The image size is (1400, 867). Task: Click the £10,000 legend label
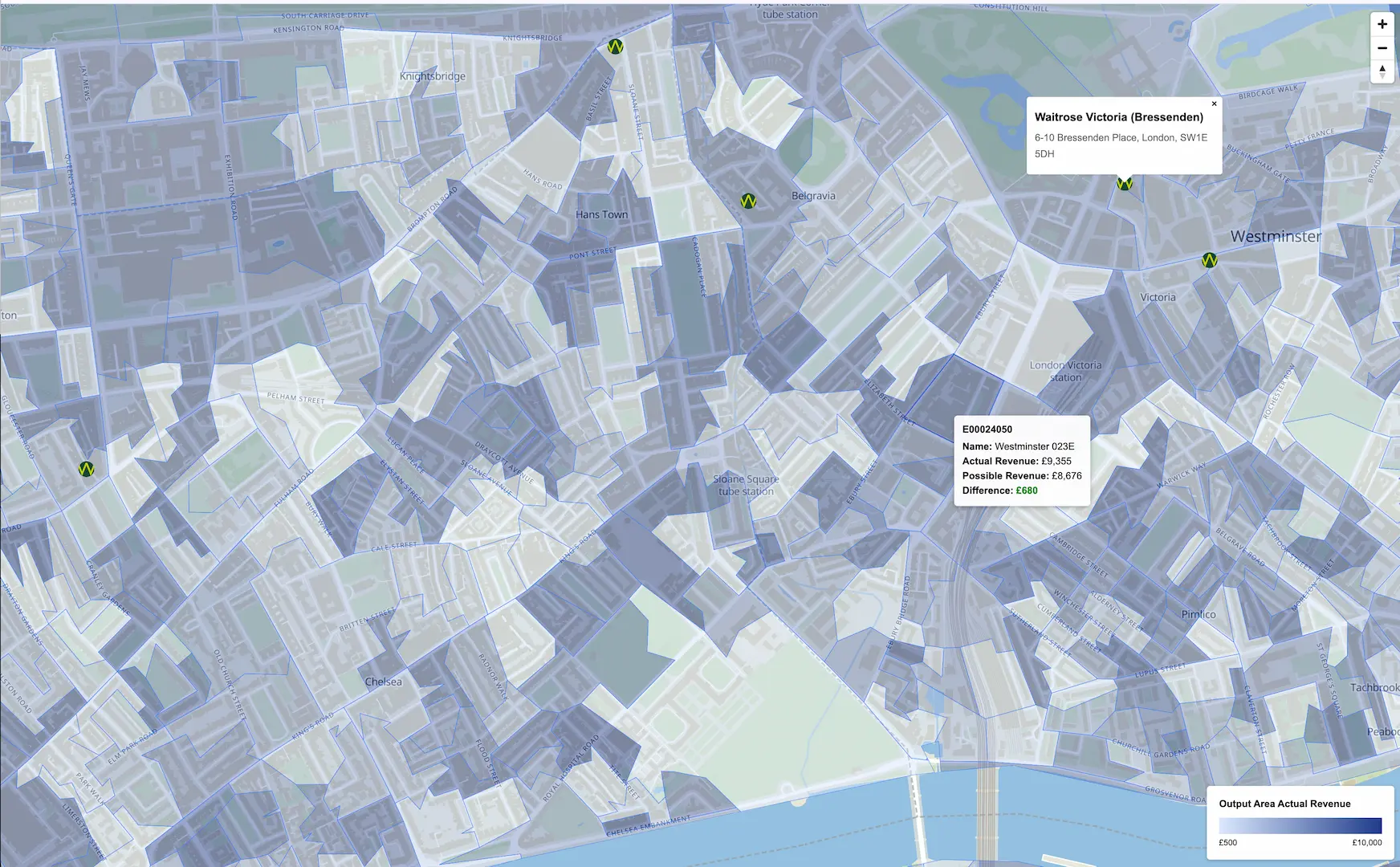pos(1366,843)
